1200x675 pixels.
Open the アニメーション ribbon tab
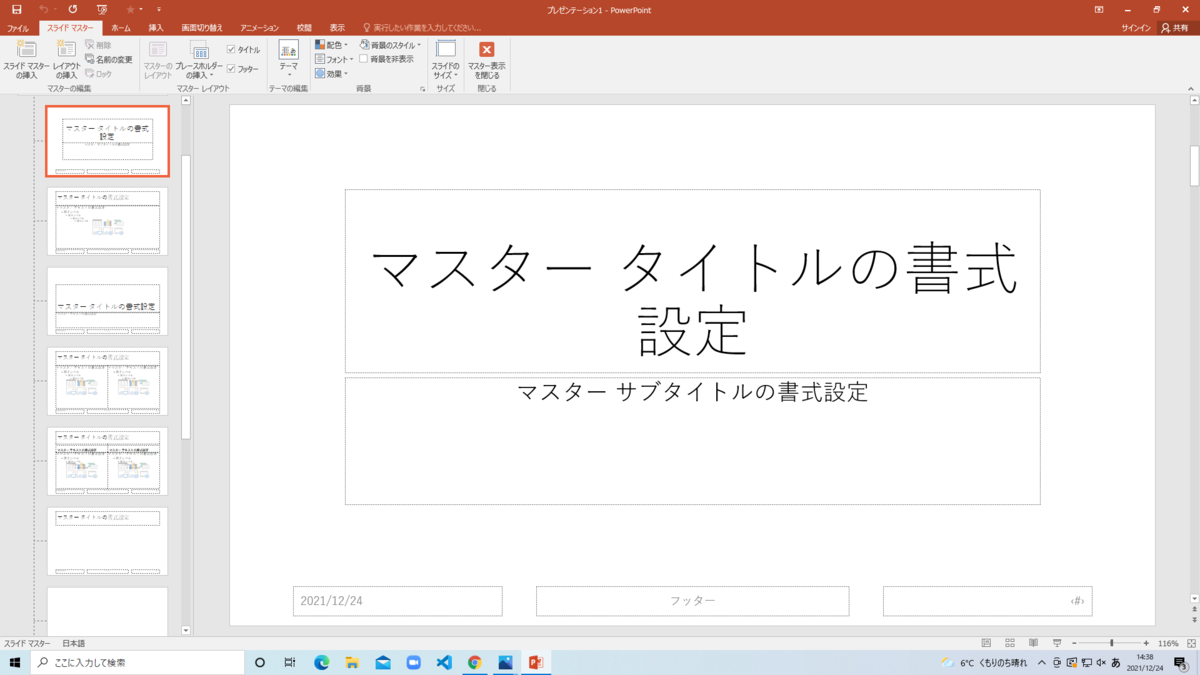(258, 28)
